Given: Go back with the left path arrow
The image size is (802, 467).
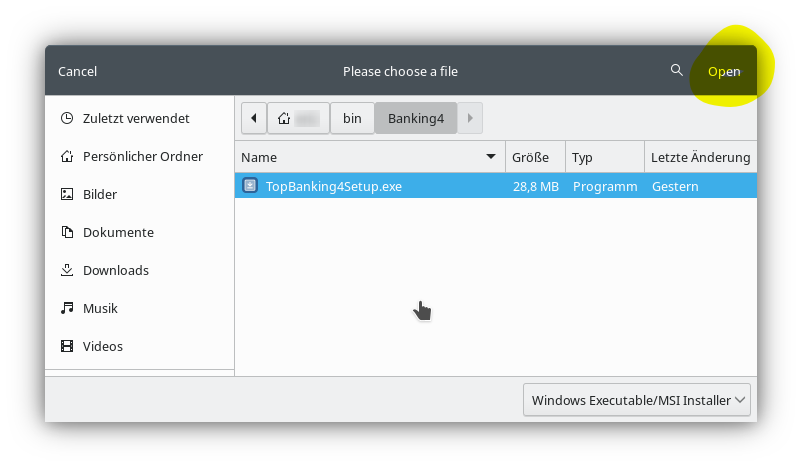Looking at the screenshot, I should tap(253, 118).
